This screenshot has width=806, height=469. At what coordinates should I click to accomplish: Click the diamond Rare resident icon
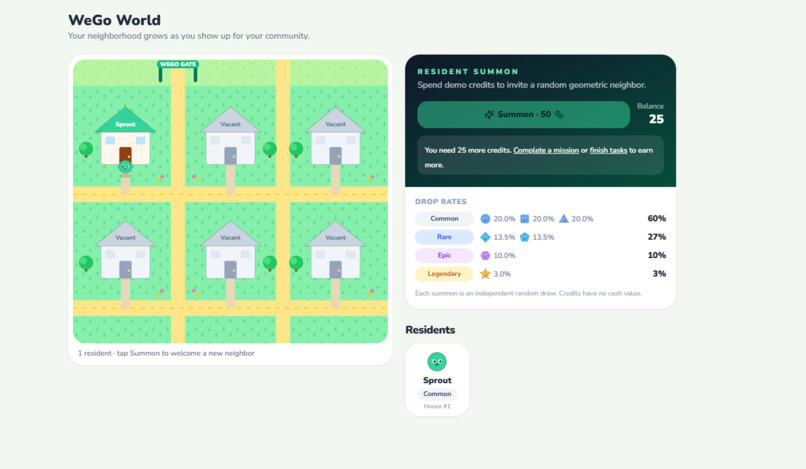(x=485, y=237)
